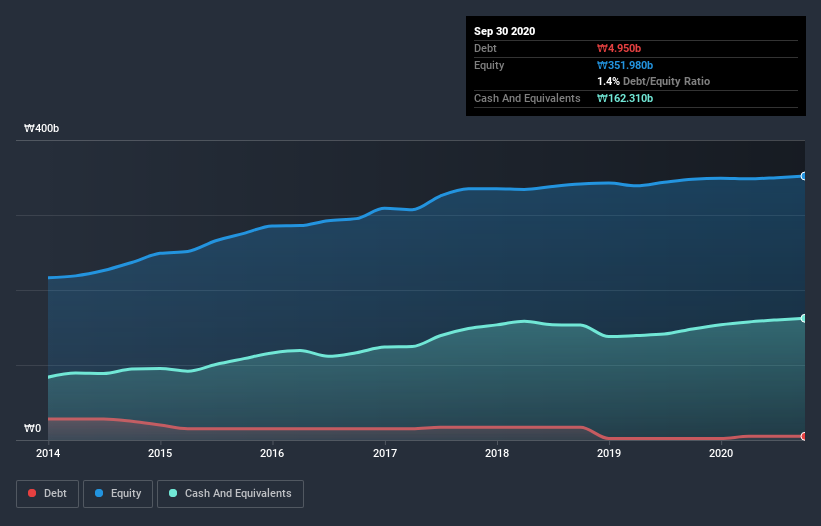Click the 1.4% Debt/Equity Ratio text
821x526 pixels.
(x=653, y=82)
